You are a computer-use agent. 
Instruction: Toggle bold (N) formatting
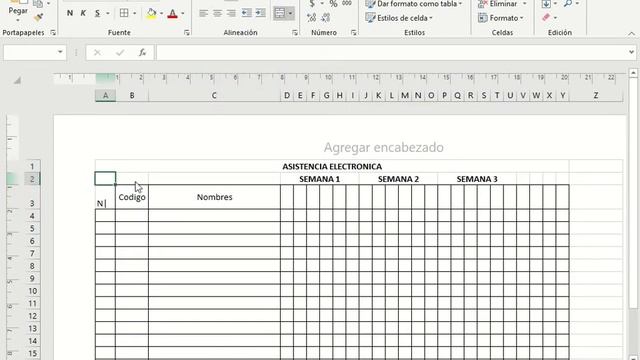click(70, 13)
